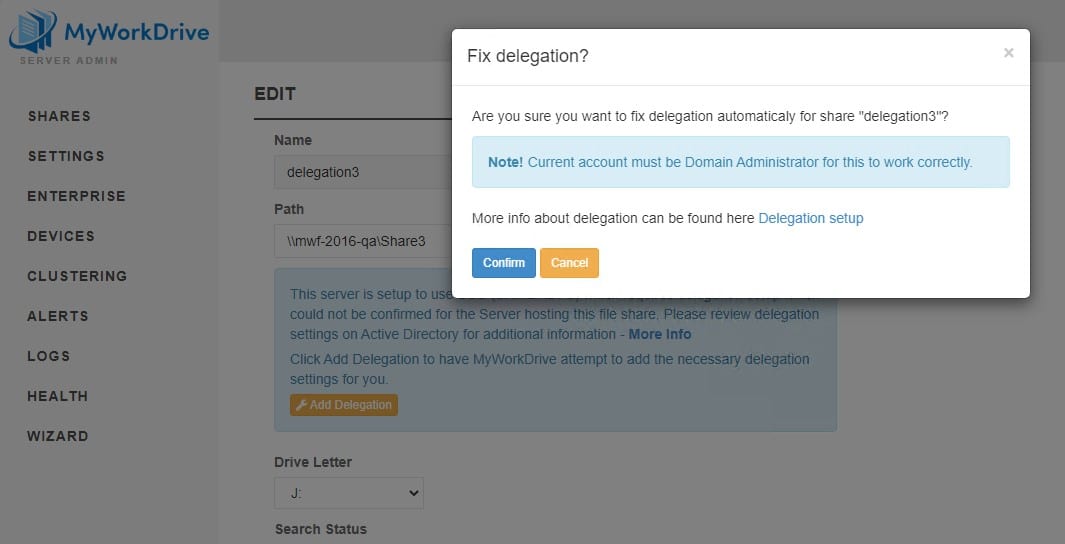1065x544 pixels.
Task: Expand the Drive Letter dropdown
Action: (x=349, y=493)
